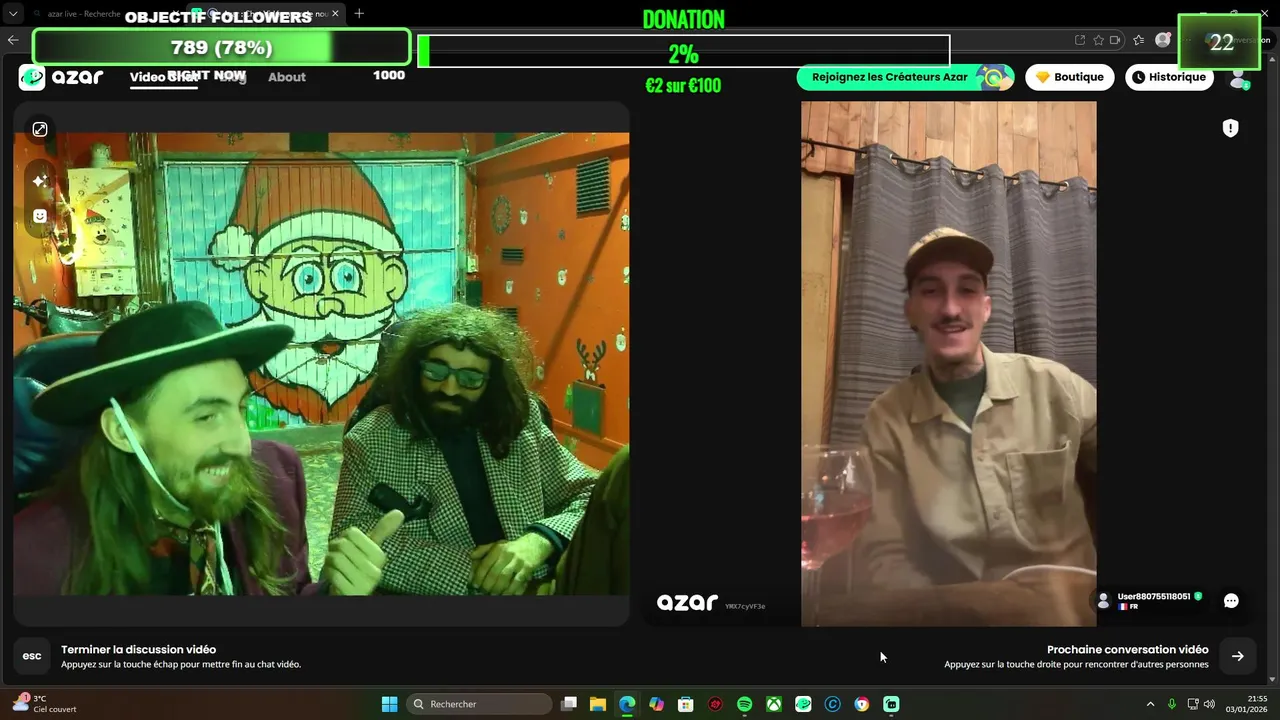Click the volume speaker tray icon
This screenshot has width=1280, height=720.
click(x=1209, y=704)
